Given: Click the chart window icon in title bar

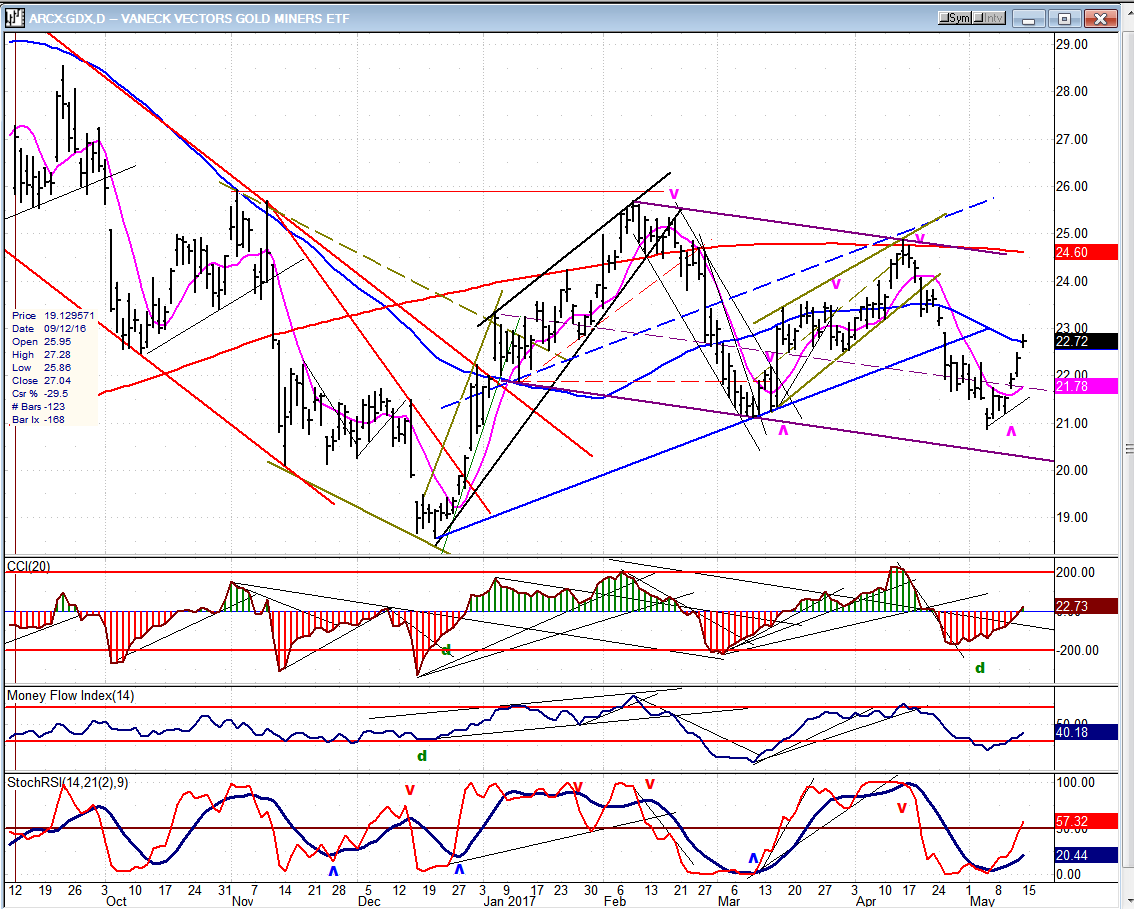Looking at the screenshot, I should pos(14,18).
